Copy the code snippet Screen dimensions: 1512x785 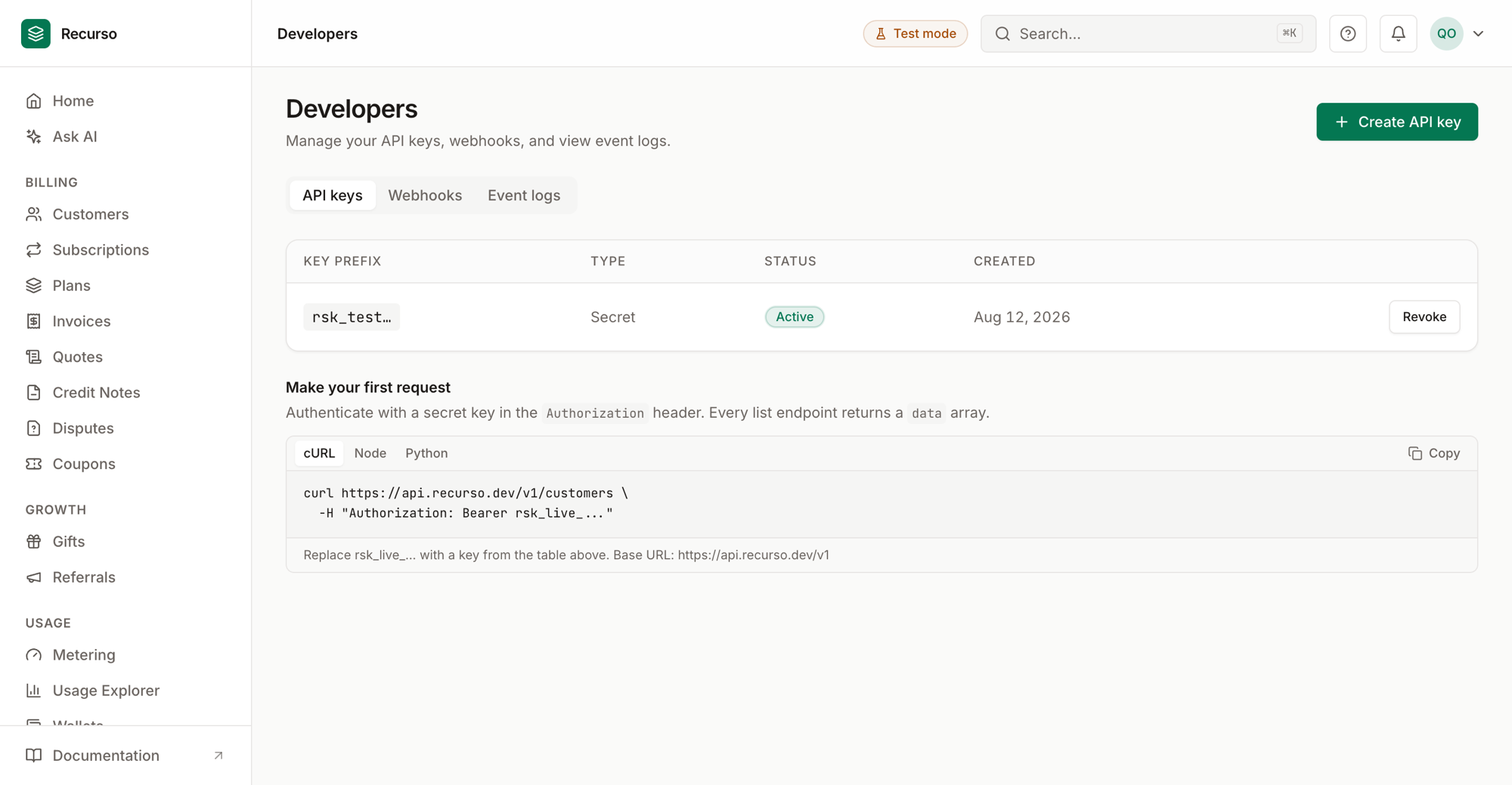(1434, 453)
